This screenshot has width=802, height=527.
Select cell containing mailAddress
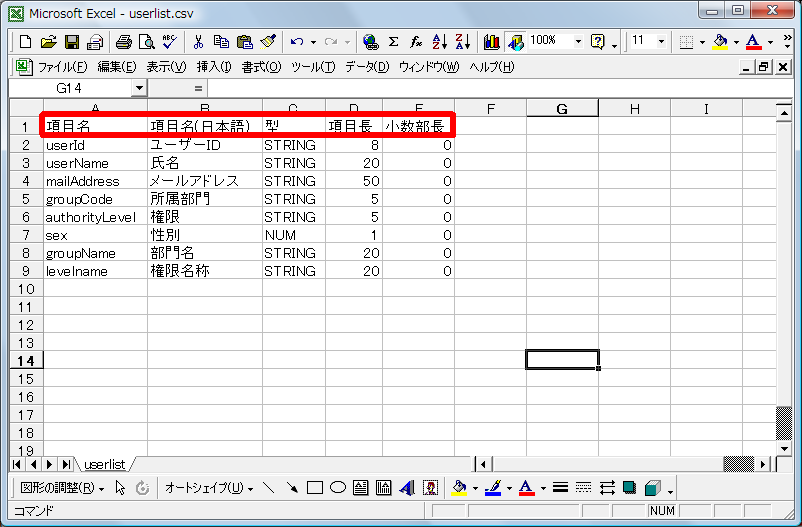click(82, 181)
